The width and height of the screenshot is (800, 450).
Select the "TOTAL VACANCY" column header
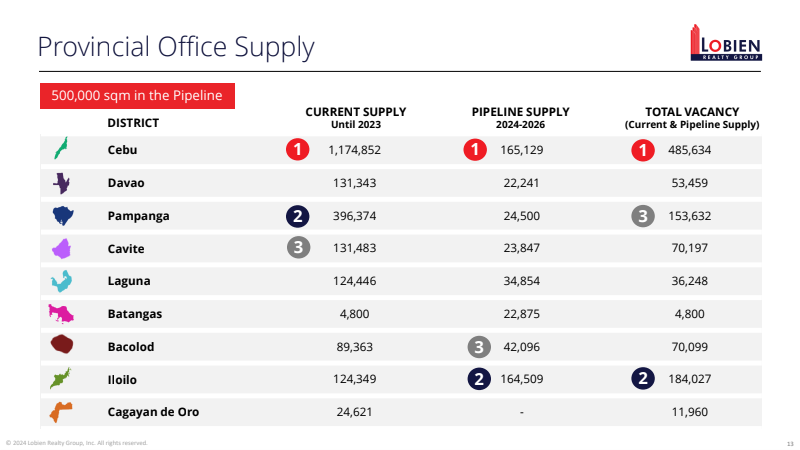tap(691, 112)
